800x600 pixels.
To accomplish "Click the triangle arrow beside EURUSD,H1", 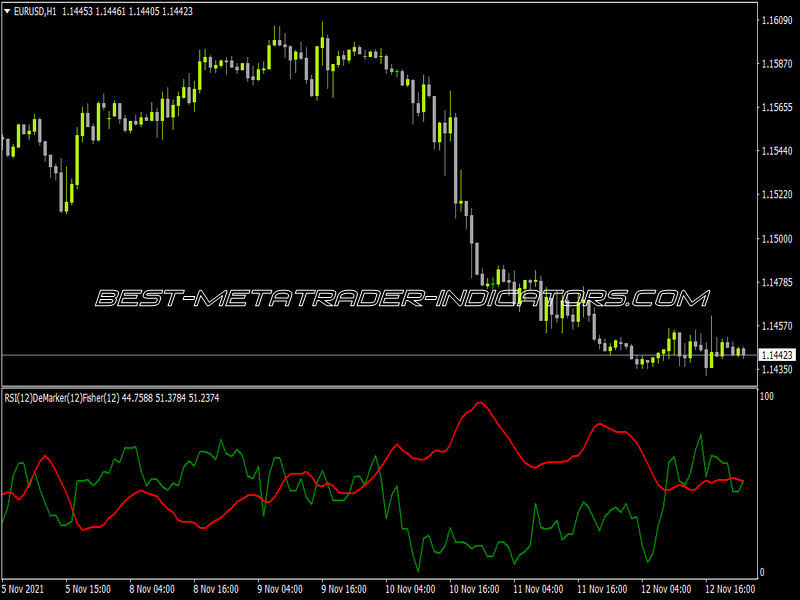I will pyautogui.click(x=7, y=11).
